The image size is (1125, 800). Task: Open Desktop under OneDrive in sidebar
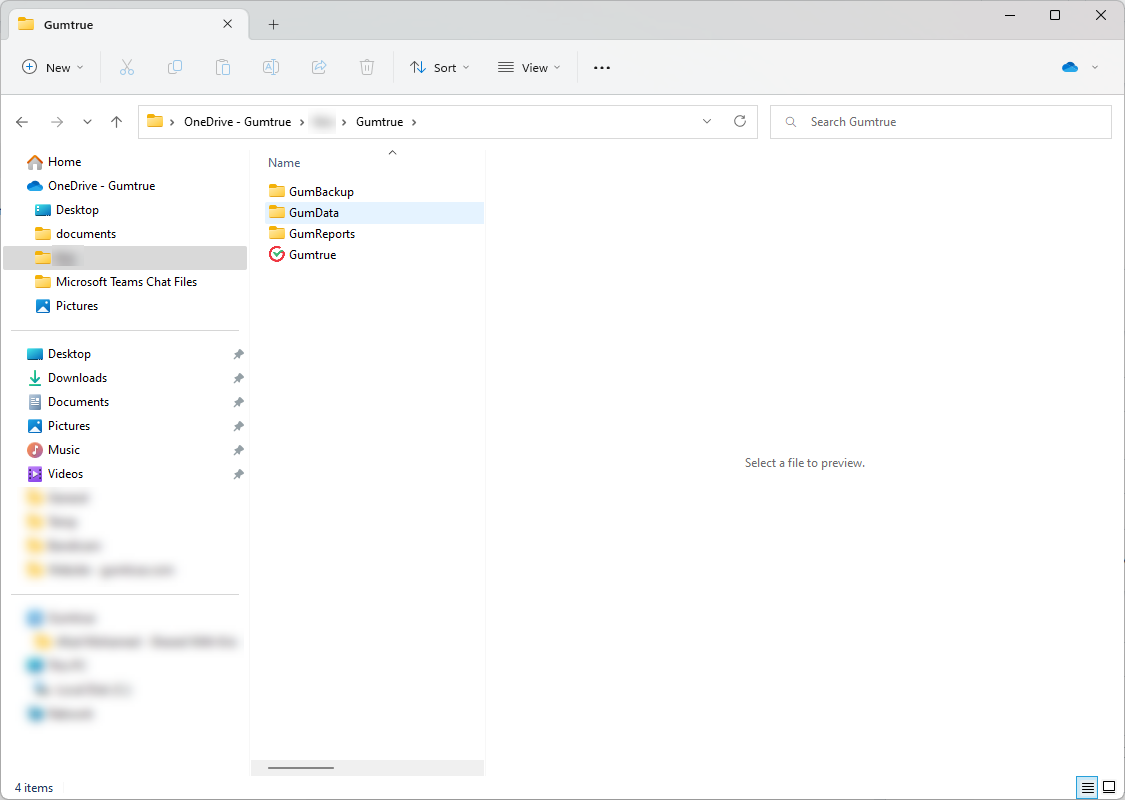[x=67, y=210]
